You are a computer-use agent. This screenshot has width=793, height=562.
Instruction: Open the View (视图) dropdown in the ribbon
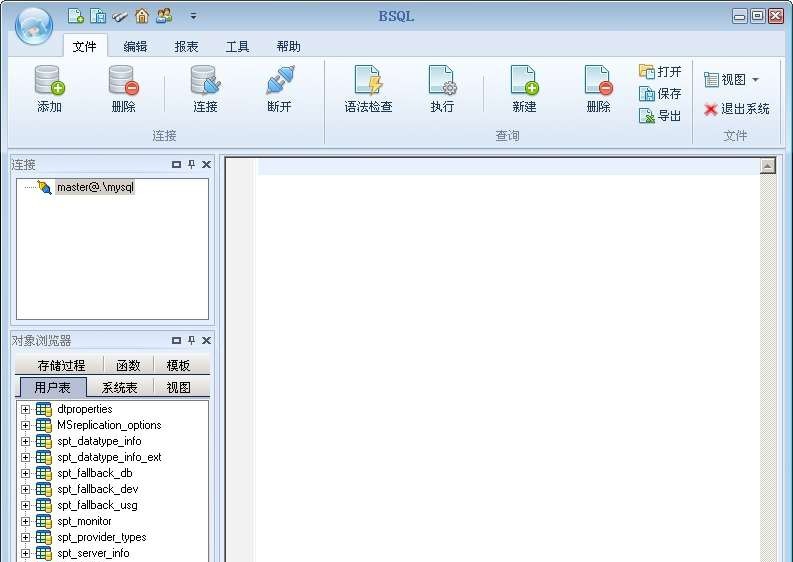(732, 79)
